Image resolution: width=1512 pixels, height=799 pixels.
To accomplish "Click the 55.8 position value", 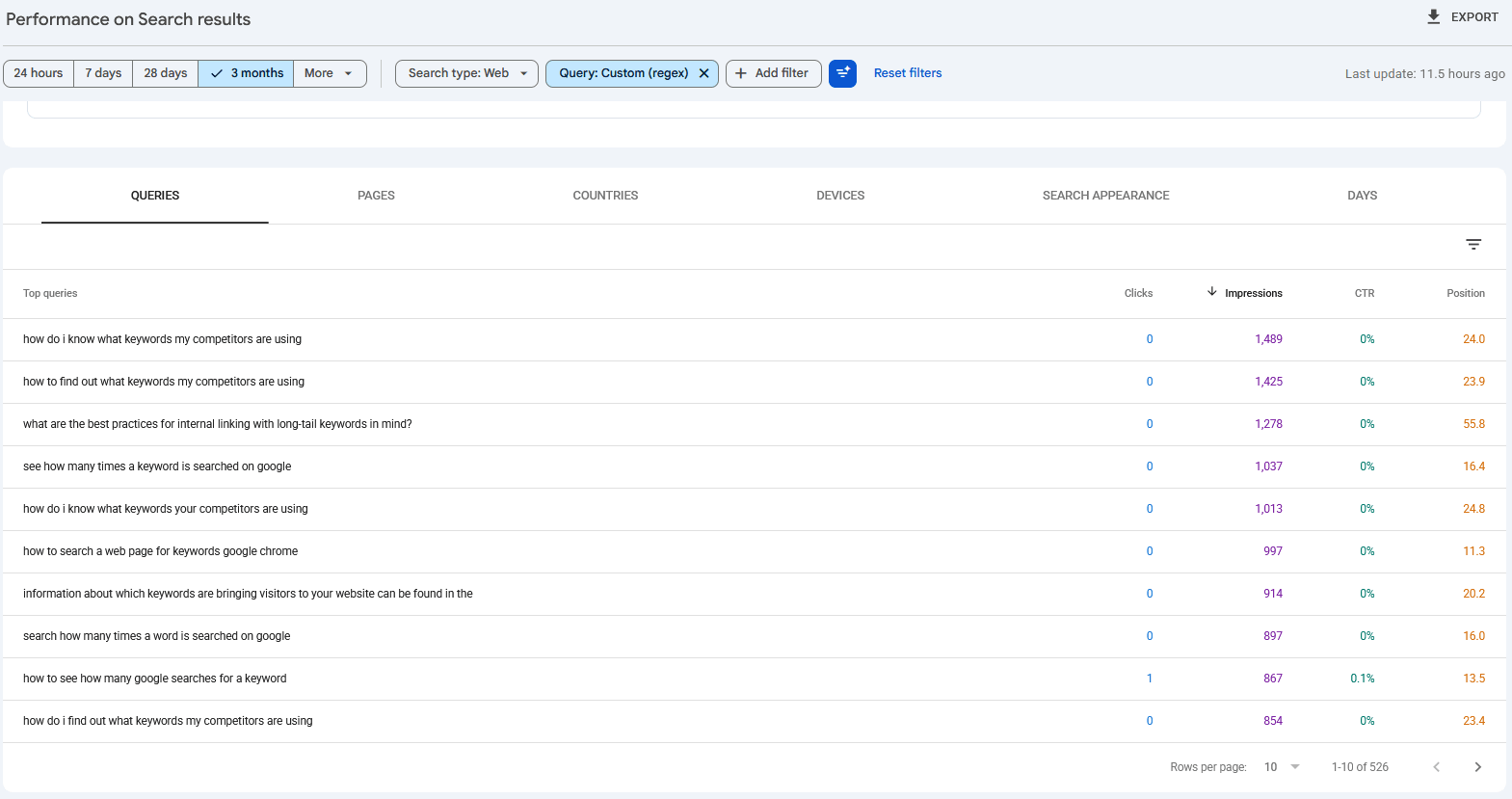I will [x=1473, y=424].
